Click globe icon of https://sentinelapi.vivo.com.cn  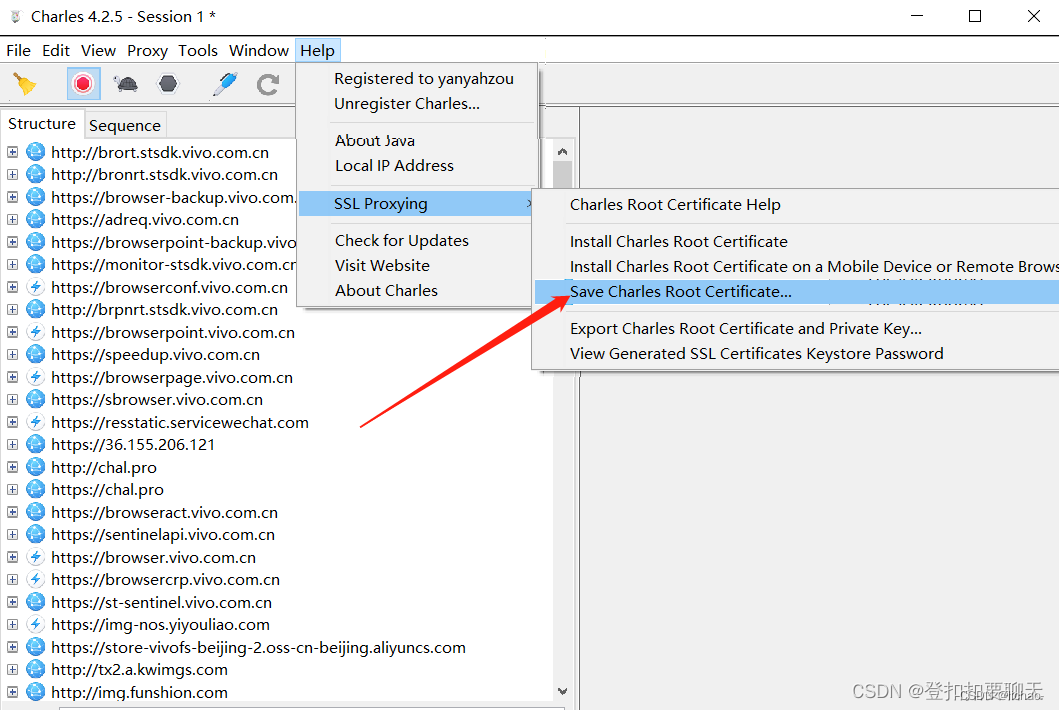pyautogui.click(x=35, y=534)
